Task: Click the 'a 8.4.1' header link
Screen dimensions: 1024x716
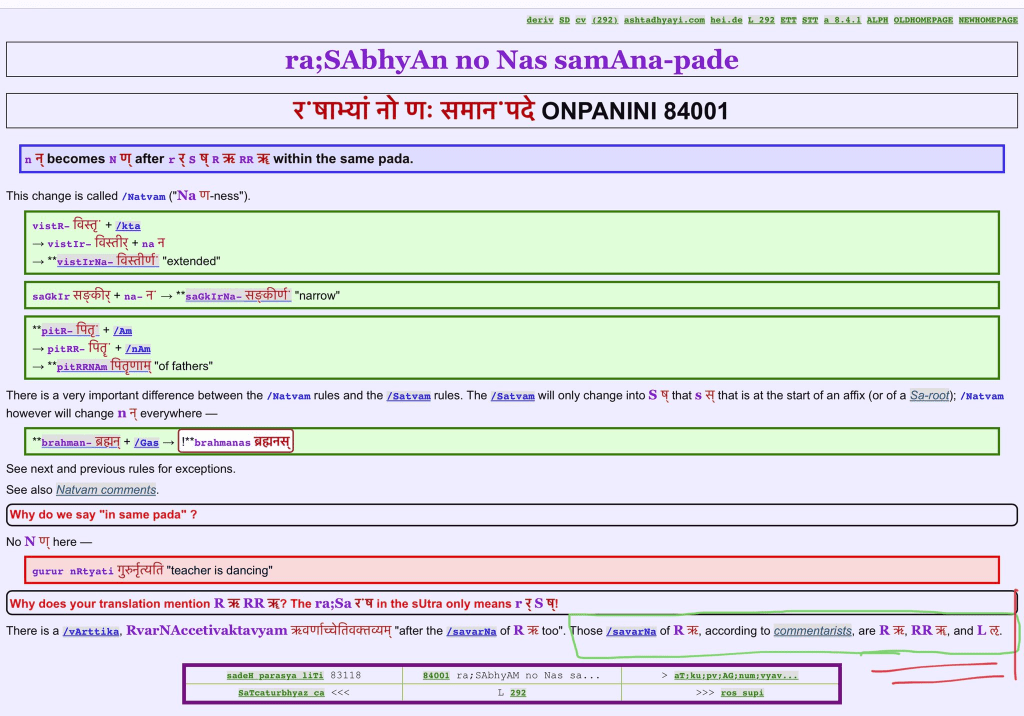Action: (842, 20)
